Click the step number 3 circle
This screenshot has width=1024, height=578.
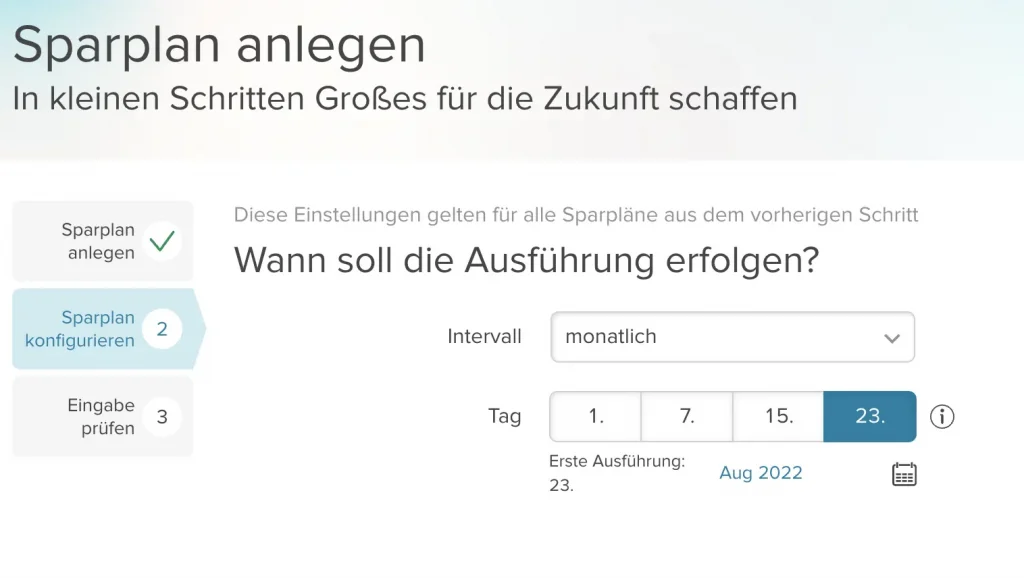tap(162, 417)
